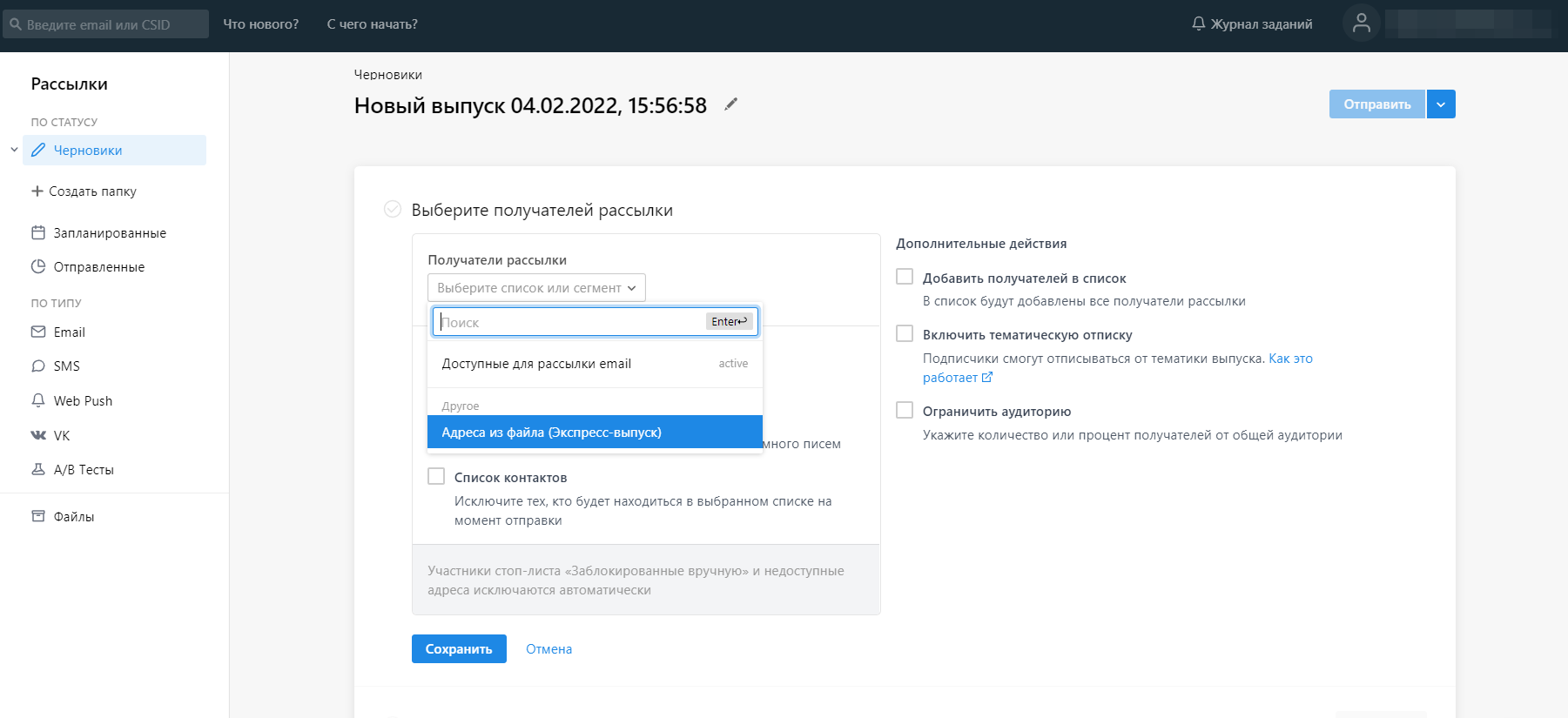Go to the Черновики sidebar item
The width and height of the screenshot is (1568, 718).
(114, 150)
